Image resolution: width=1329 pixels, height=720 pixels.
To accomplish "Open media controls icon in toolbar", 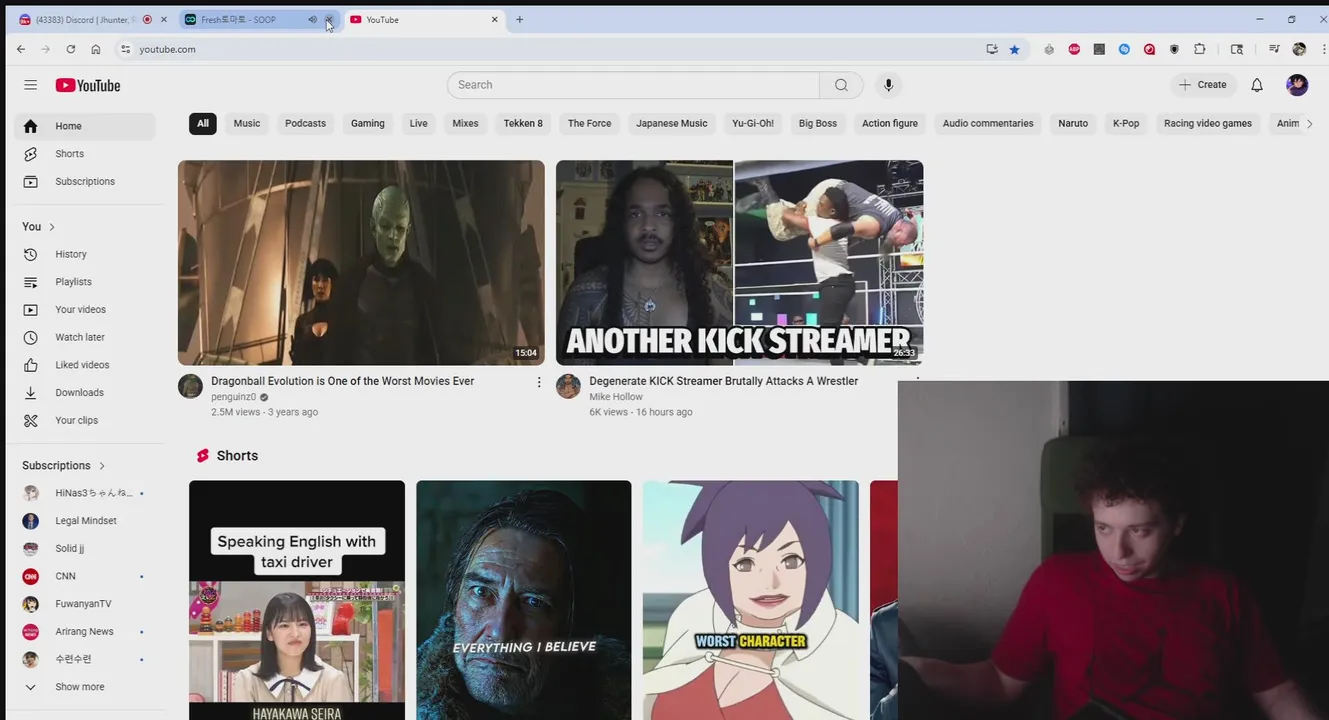I will tap(1274, 49).
